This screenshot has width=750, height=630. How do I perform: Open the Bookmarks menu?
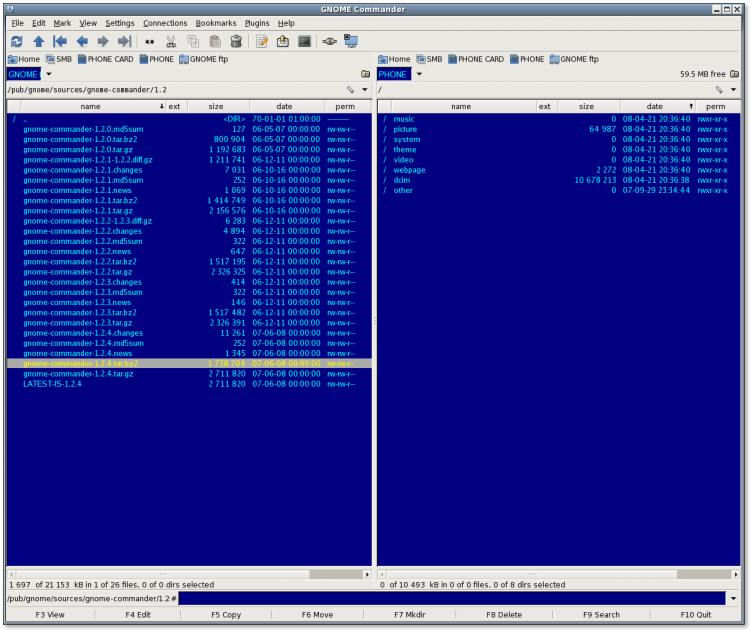(215, 23)
